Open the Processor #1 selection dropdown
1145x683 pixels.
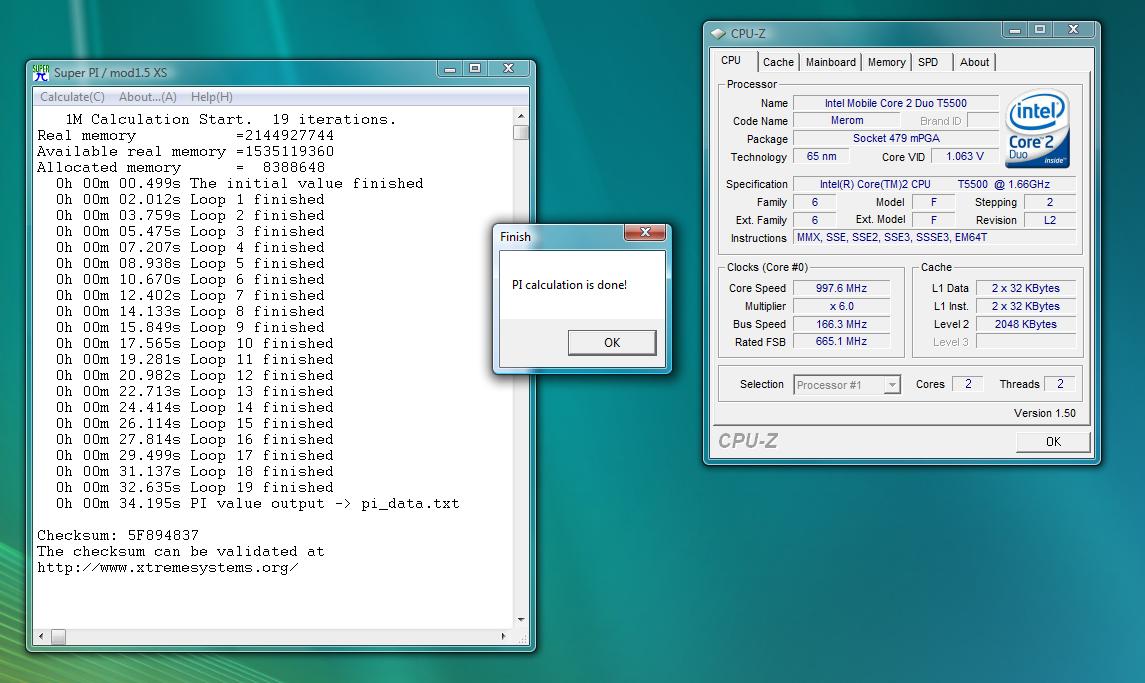(x=847, y=385)
